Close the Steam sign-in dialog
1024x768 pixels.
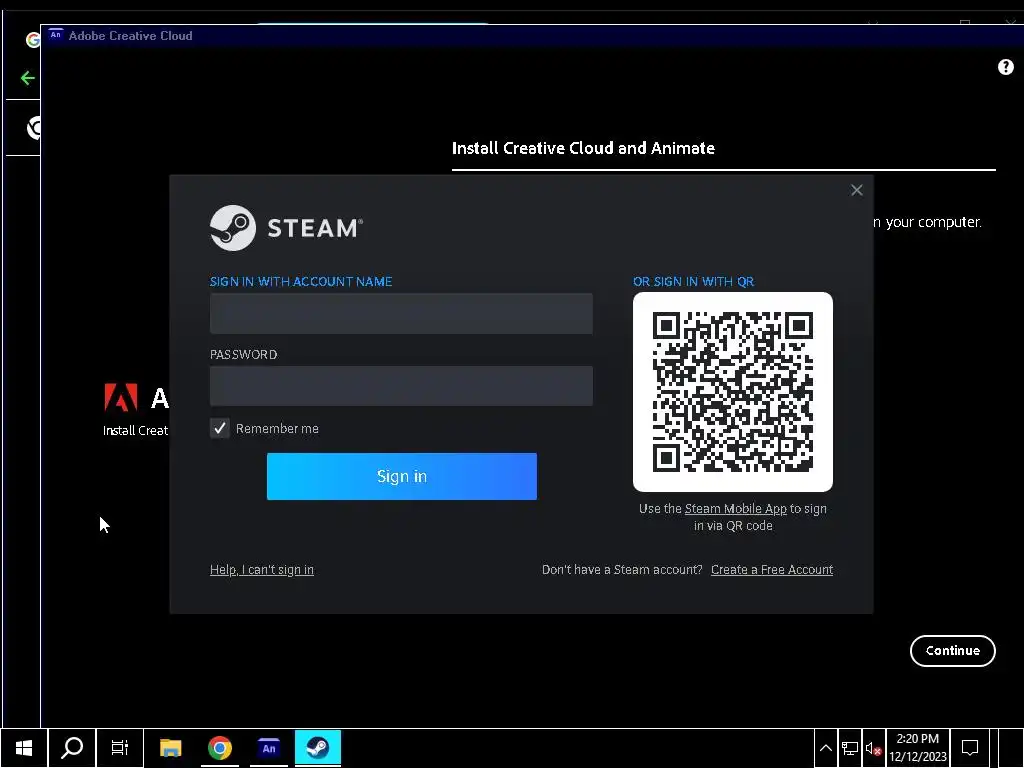857,190
